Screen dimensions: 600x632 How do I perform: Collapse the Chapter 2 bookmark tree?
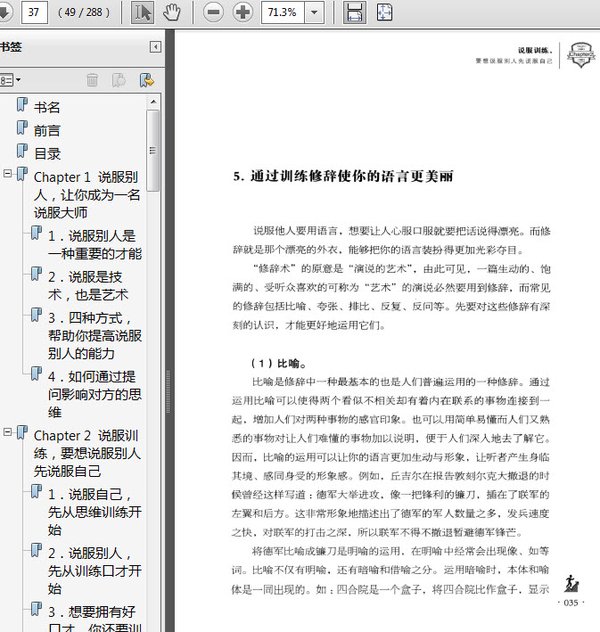pyautogui.click(x=7, y=432)
